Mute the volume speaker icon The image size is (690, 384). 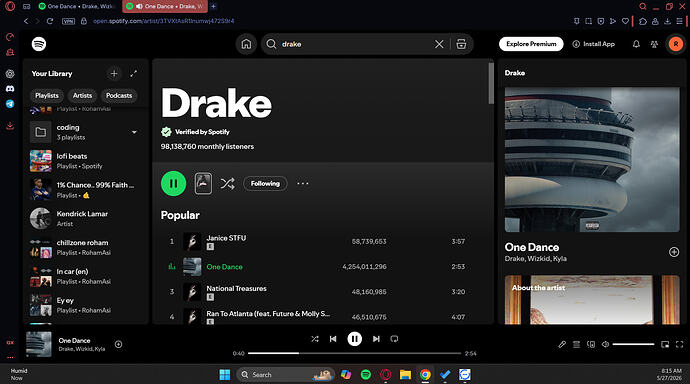pos(606,344)
